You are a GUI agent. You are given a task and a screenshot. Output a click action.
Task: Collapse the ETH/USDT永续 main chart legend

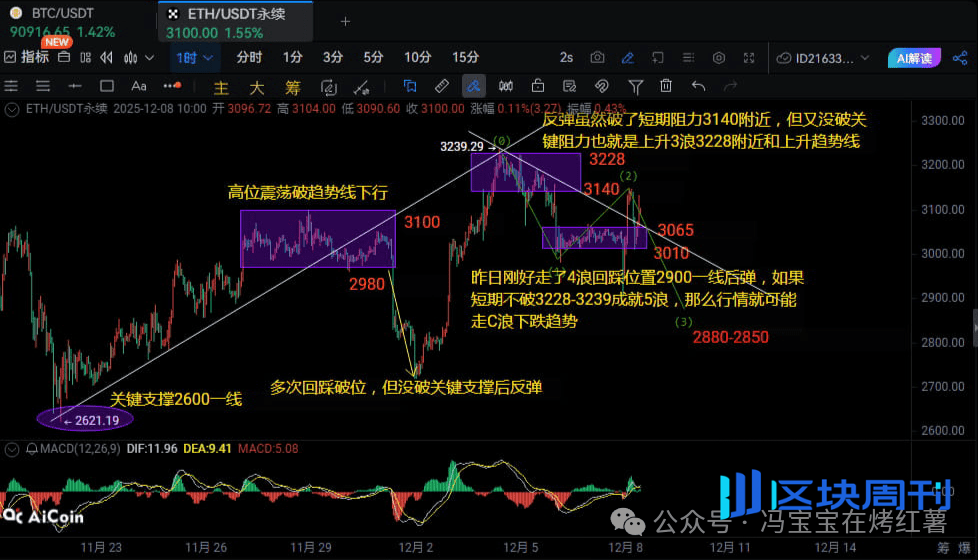(x=12, y=109)
